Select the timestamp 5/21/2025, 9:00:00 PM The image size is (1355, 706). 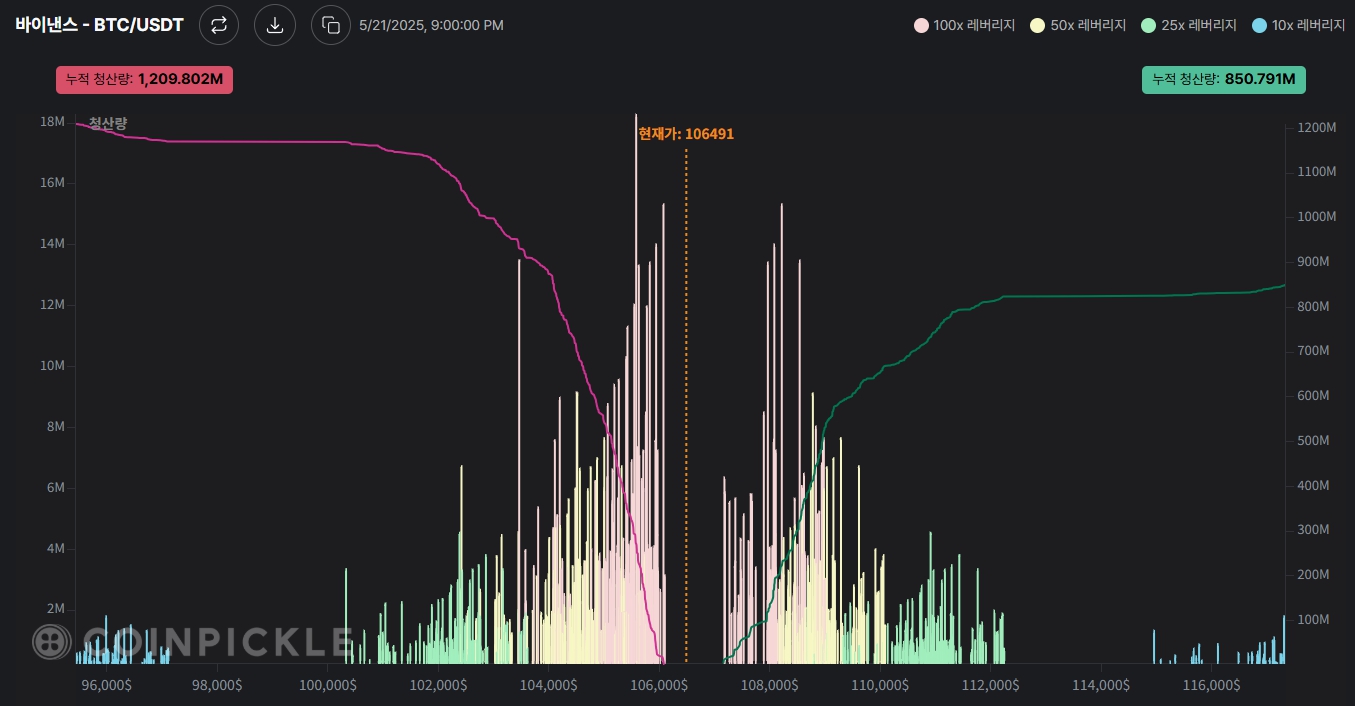pos(431,25)
